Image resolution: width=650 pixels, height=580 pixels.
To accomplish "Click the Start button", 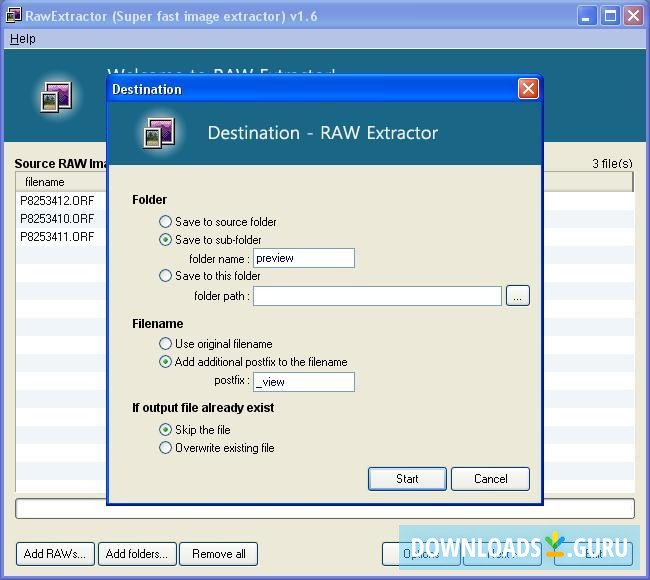I will click(407, 479).
